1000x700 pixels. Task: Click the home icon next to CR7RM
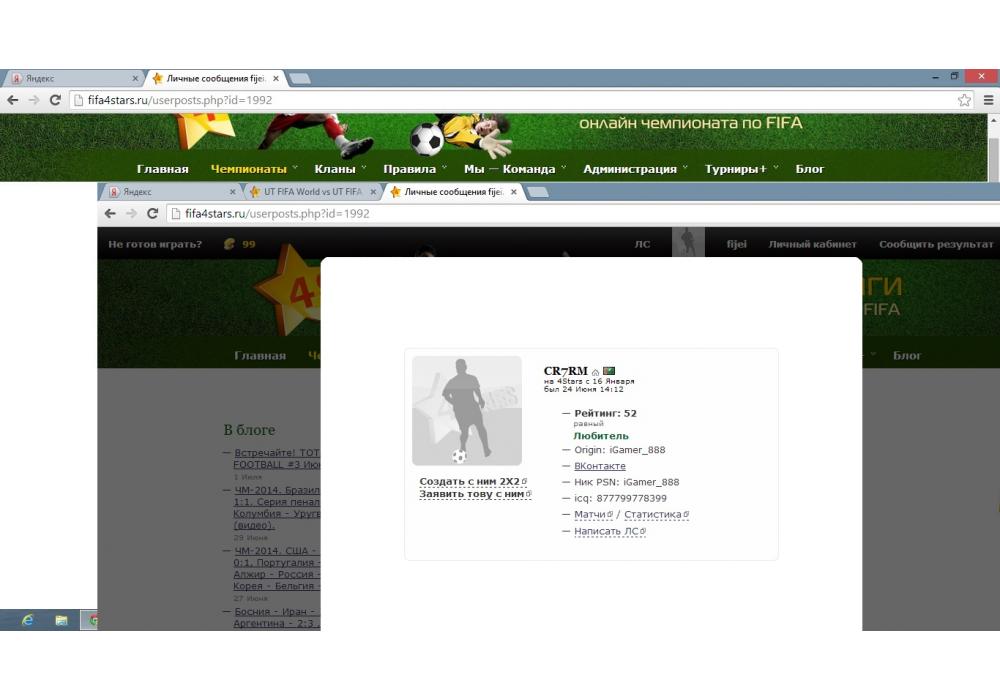click(x=595, y=372)
